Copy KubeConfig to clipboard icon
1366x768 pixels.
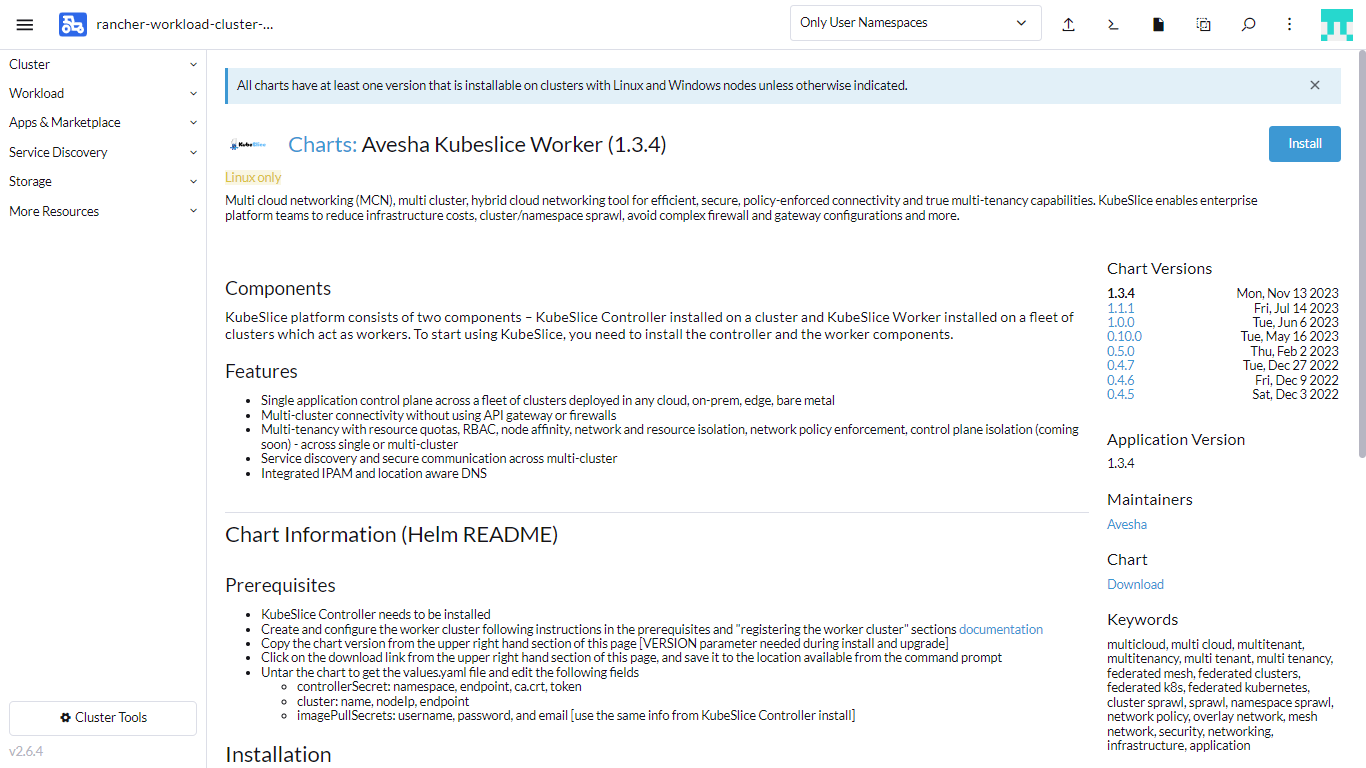[1203, 24]
